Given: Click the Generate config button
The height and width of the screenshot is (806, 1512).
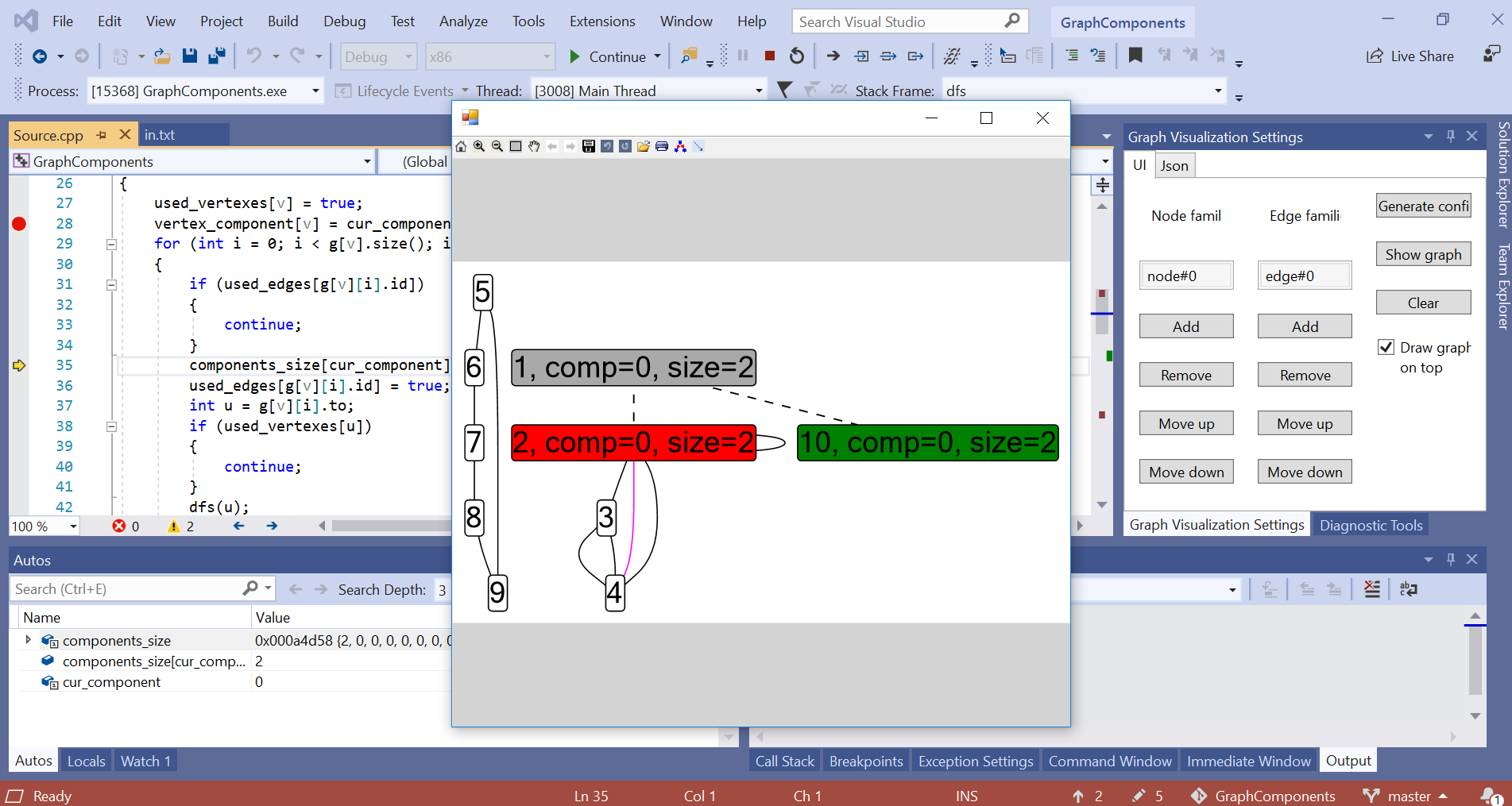Looking at the screenshot, I should 1423,206.
